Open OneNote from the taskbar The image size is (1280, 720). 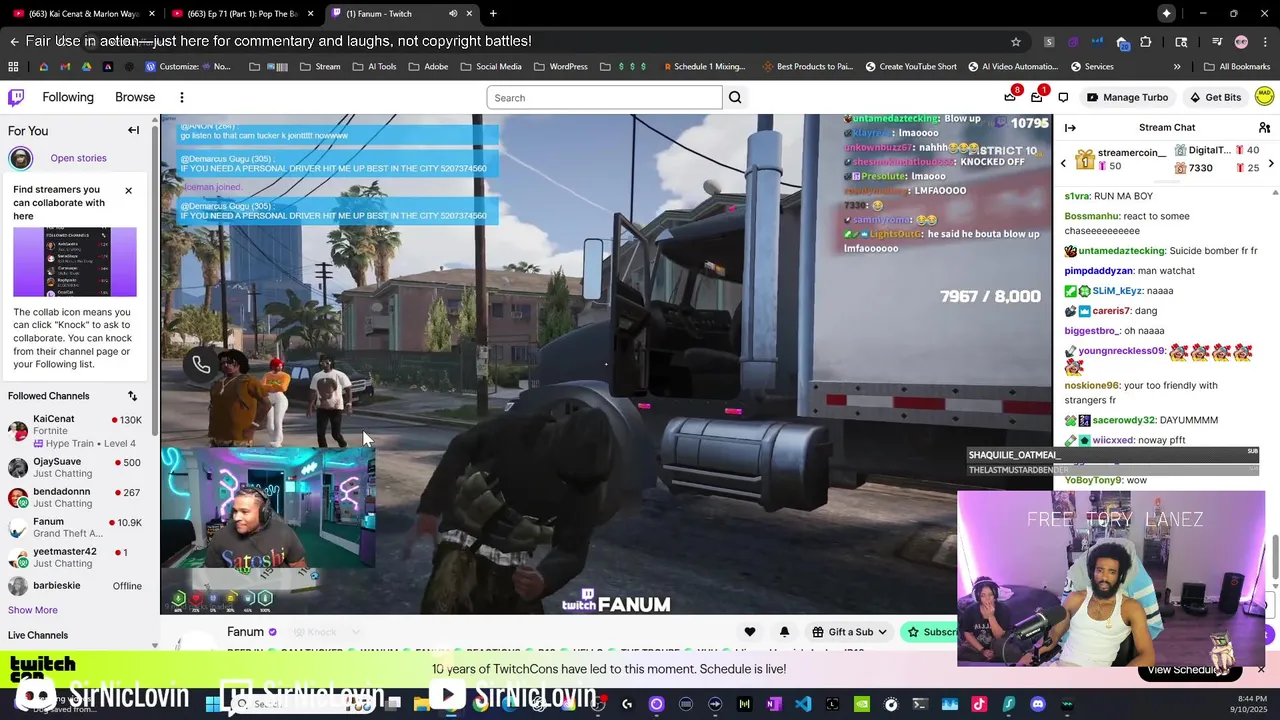pos(774,704)
